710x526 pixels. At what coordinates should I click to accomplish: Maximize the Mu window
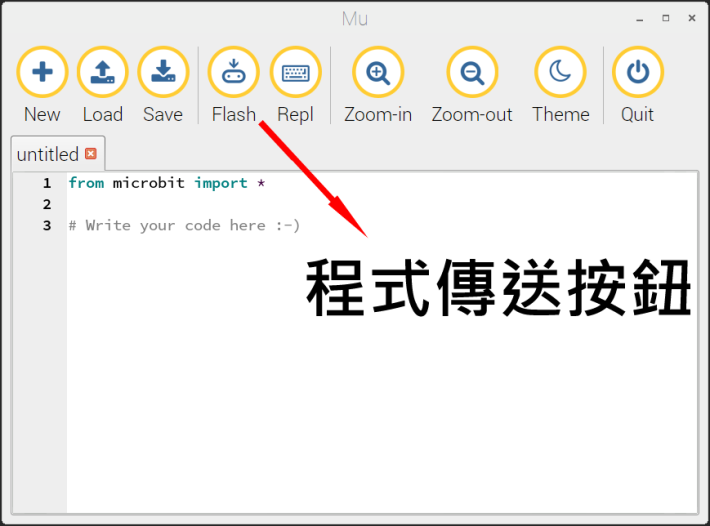coord(666,18)
